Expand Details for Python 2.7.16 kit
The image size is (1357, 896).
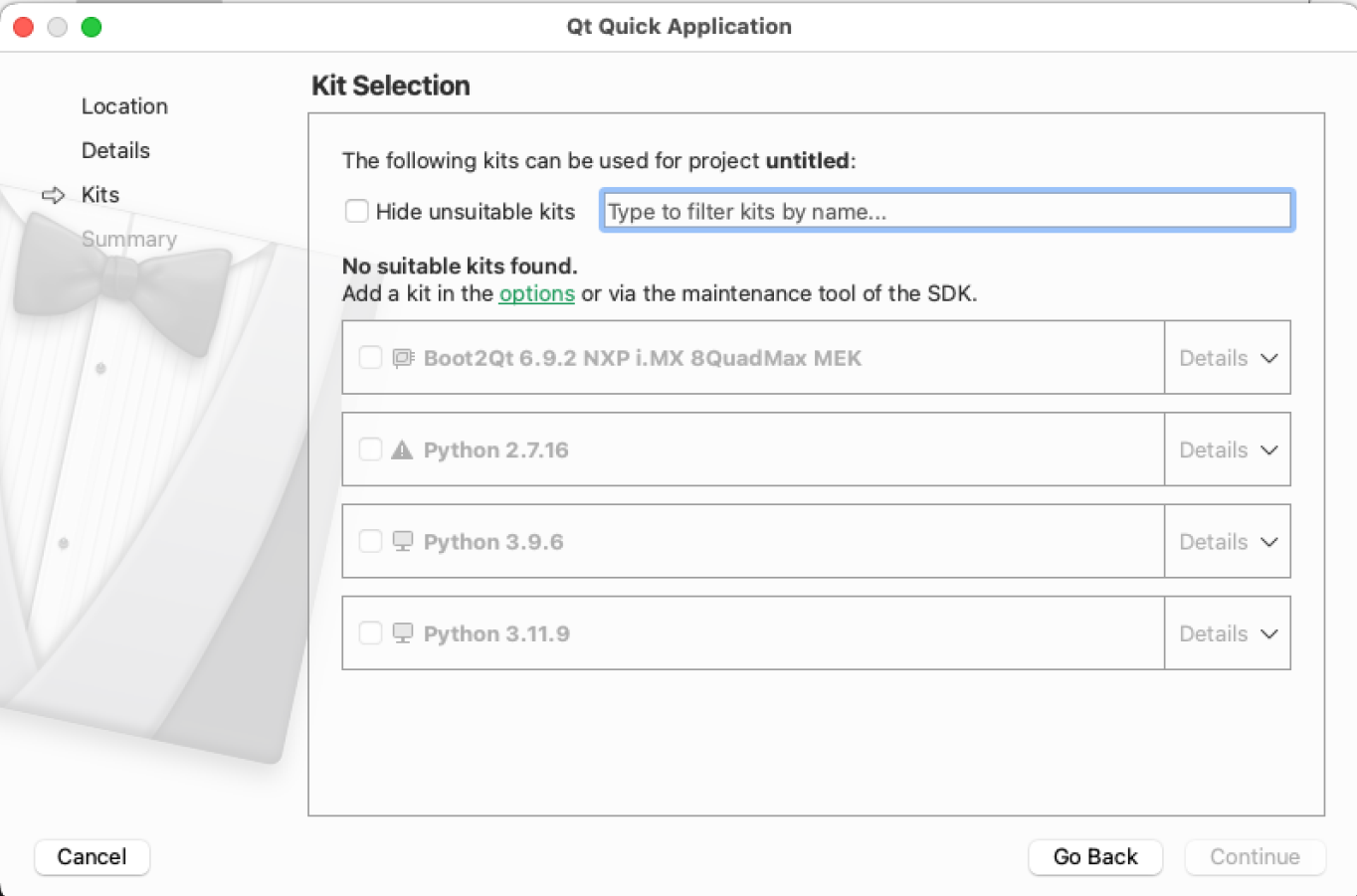tap(1227, 449)
